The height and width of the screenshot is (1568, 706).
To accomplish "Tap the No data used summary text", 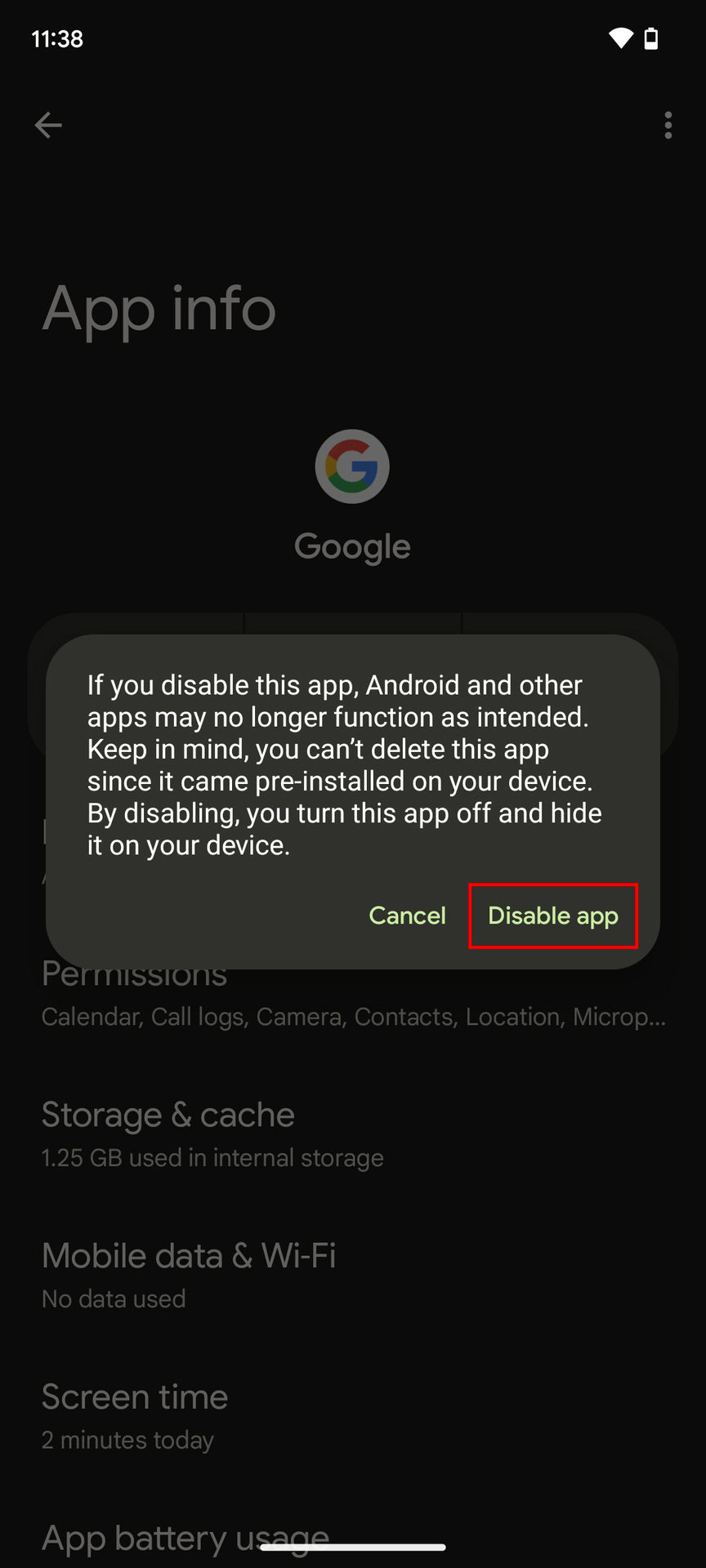I will tap(114, 1299).
